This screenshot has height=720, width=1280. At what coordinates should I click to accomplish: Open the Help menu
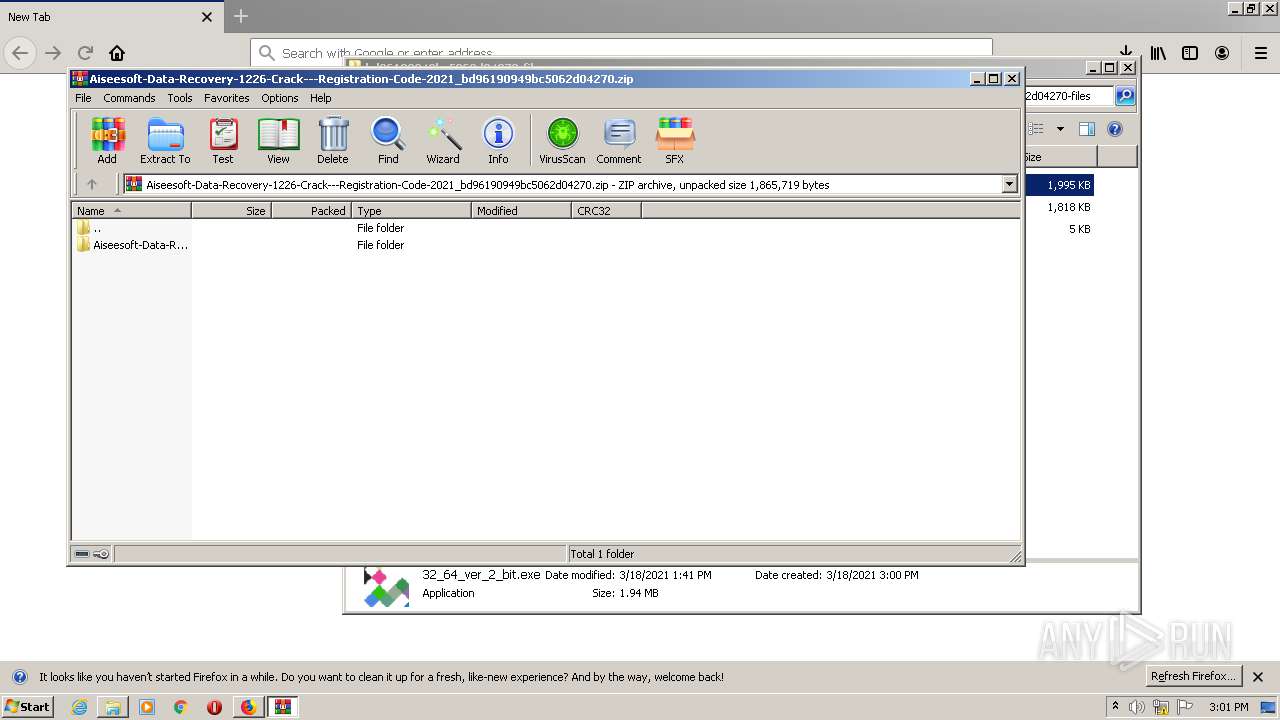tap(320, 98)
